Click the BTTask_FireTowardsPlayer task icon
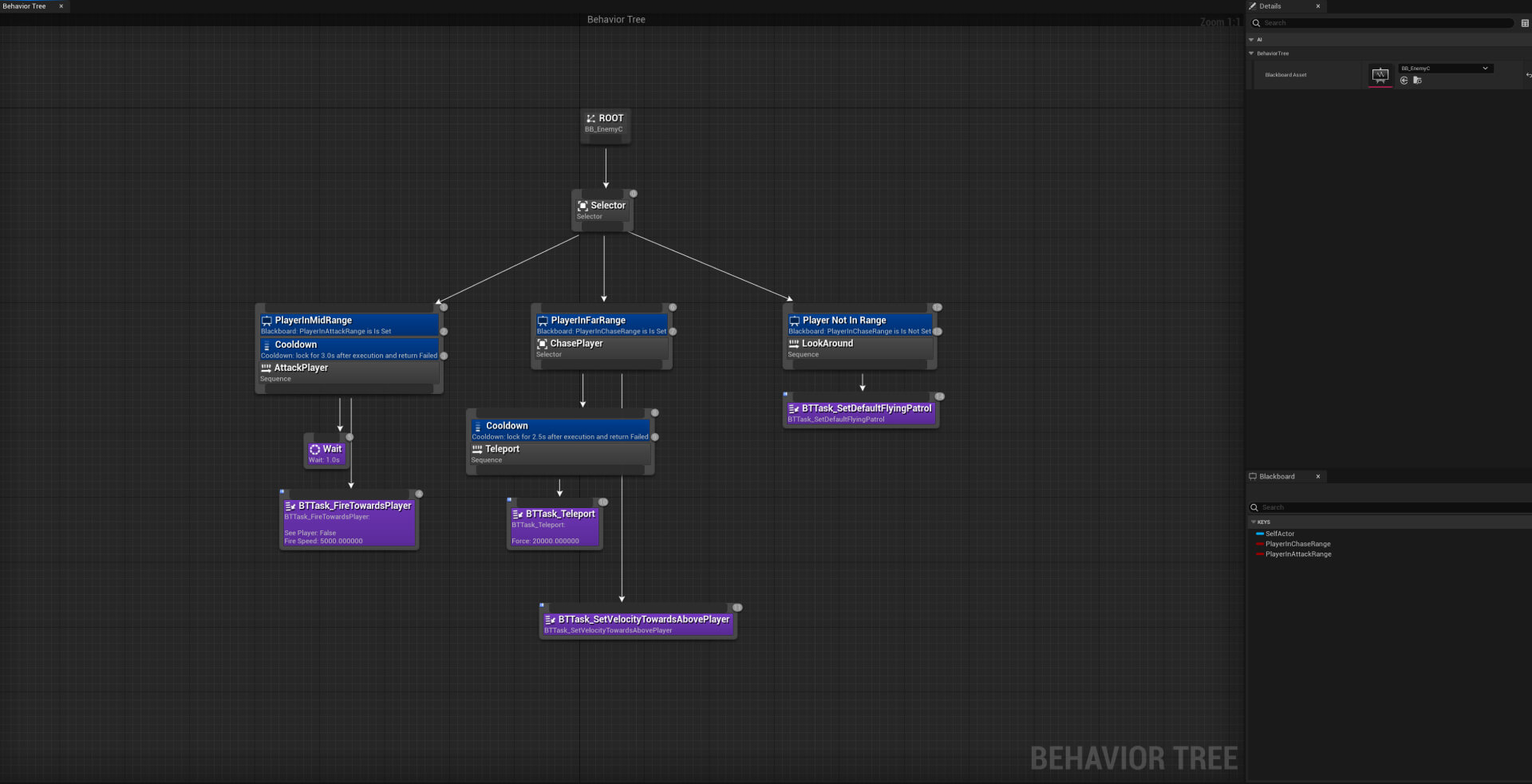Viewport: 1532px width, 784px height. [290, 506]
